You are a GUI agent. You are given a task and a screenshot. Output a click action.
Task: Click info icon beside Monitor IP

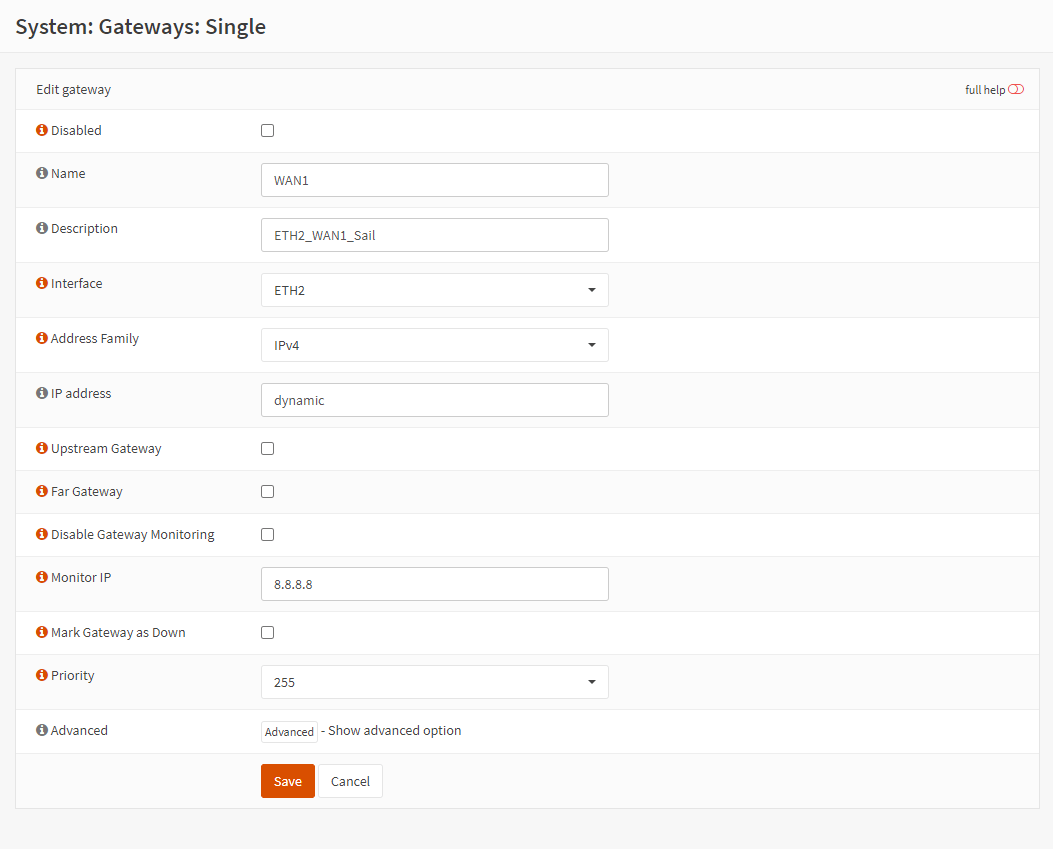[42, 577]
